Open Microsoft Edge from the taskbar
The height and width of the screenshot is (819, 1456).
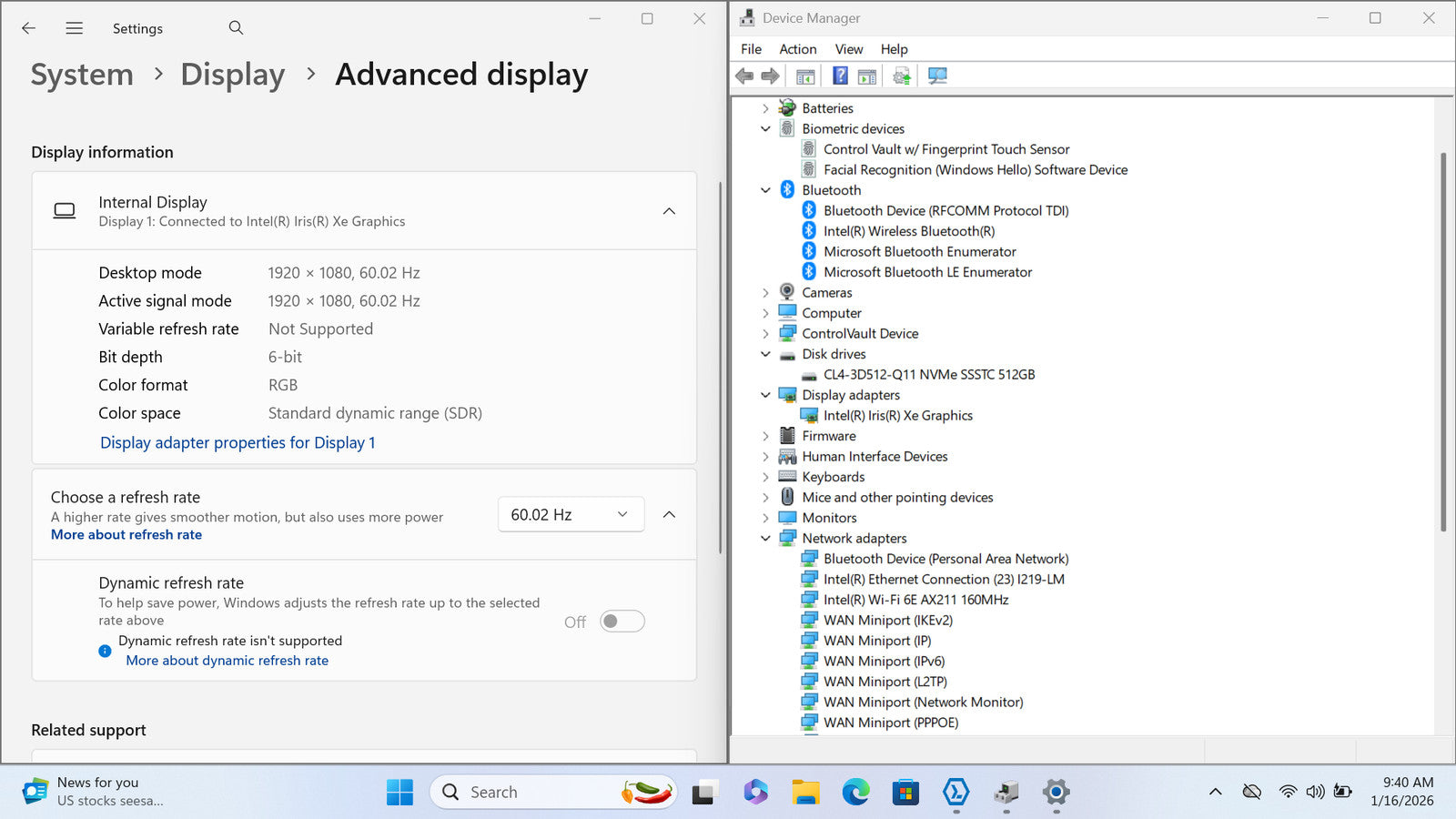pos(855,793)
